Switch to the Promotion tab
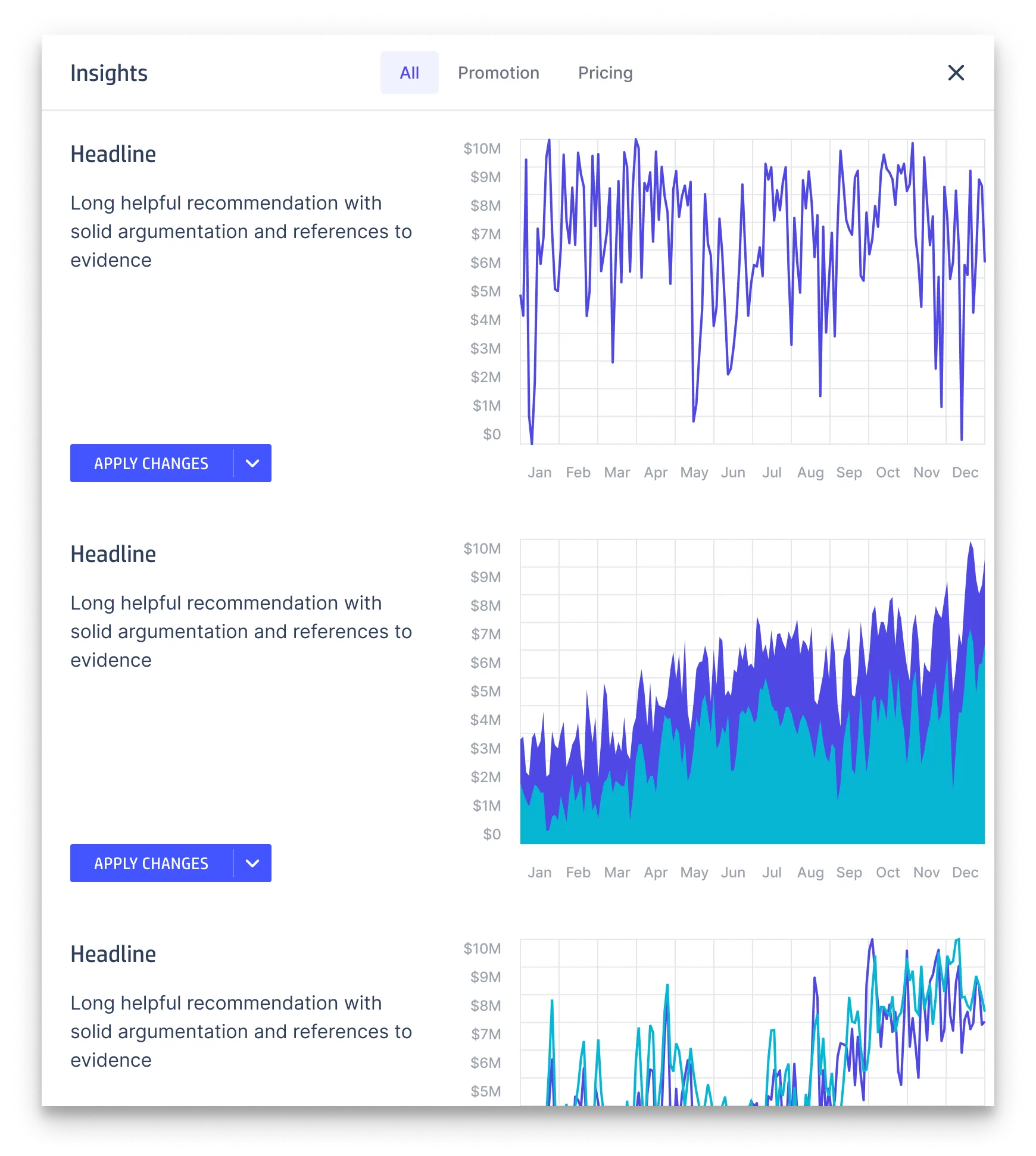This screenshot has height=1156, width=1036. pos(498,73)
